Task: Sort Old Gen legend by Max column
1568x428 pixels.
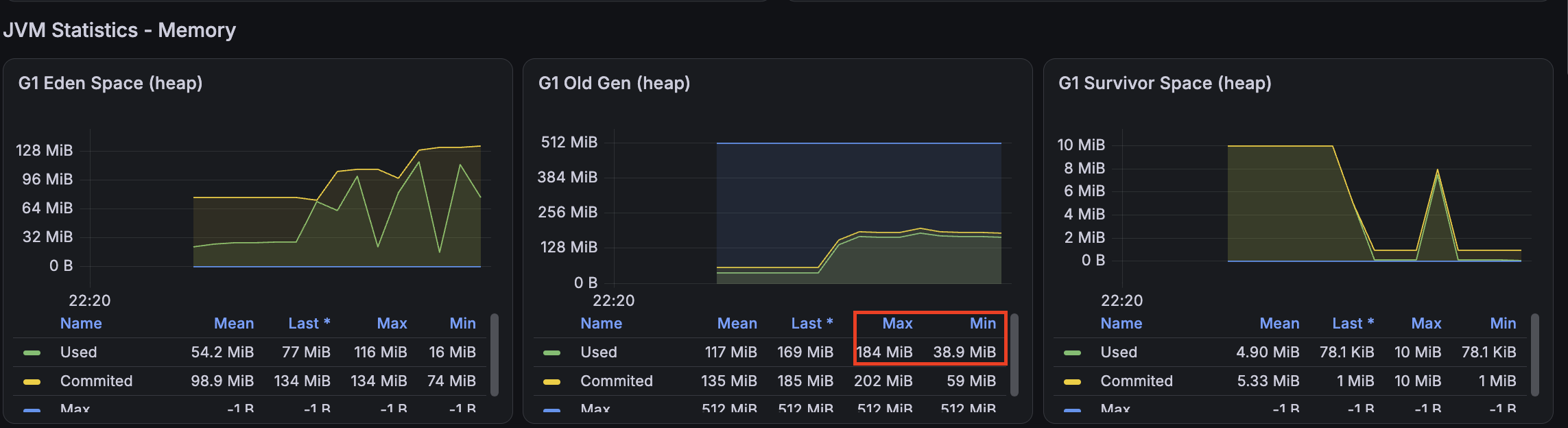Action: click(897, 323)
